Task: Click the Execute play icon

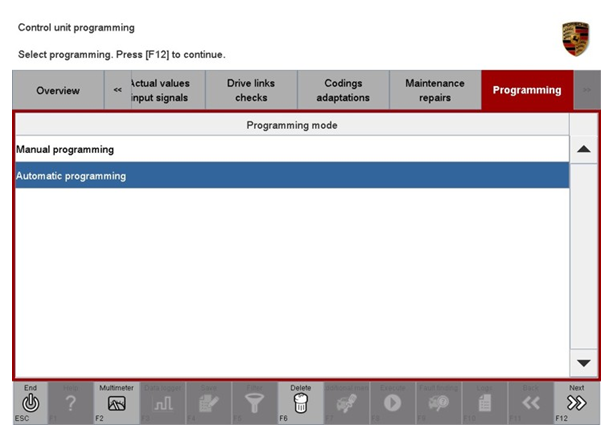Action: click(392, 402)
